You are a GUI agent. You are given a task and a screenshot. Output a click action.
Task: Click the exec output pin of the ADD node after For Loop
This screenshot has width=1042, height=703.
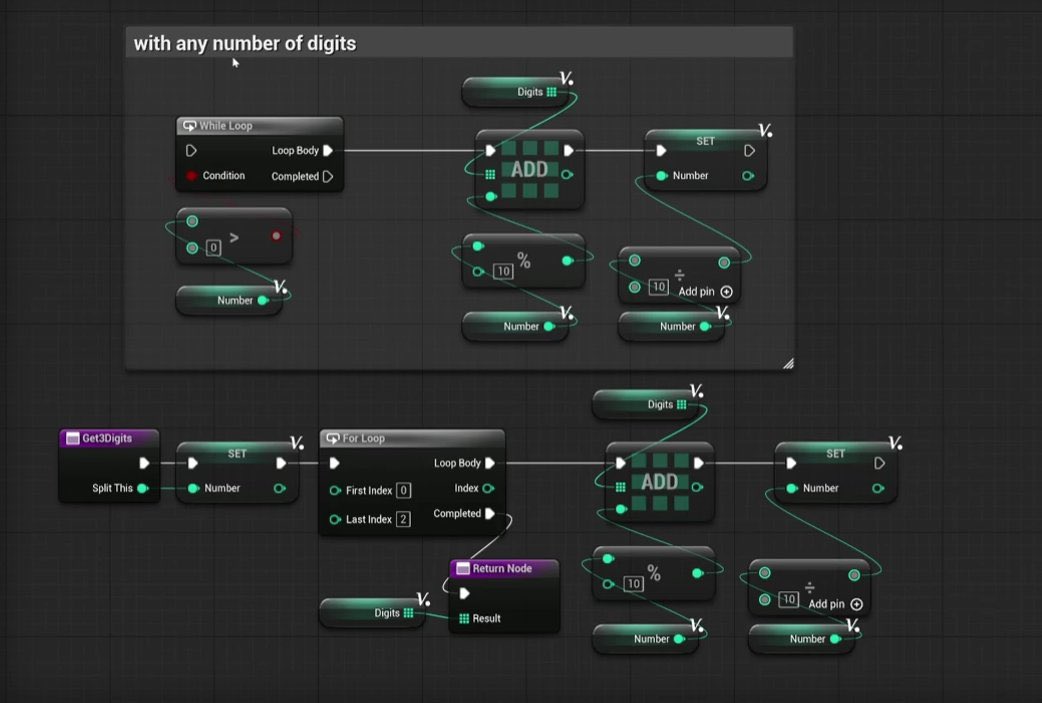698,463
